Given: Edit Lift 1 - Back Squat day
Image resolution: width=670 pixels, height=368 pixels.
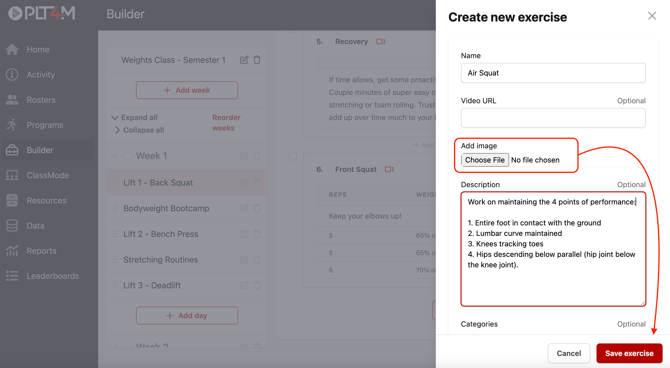Looking at the screenshot, I should (244, 183).
